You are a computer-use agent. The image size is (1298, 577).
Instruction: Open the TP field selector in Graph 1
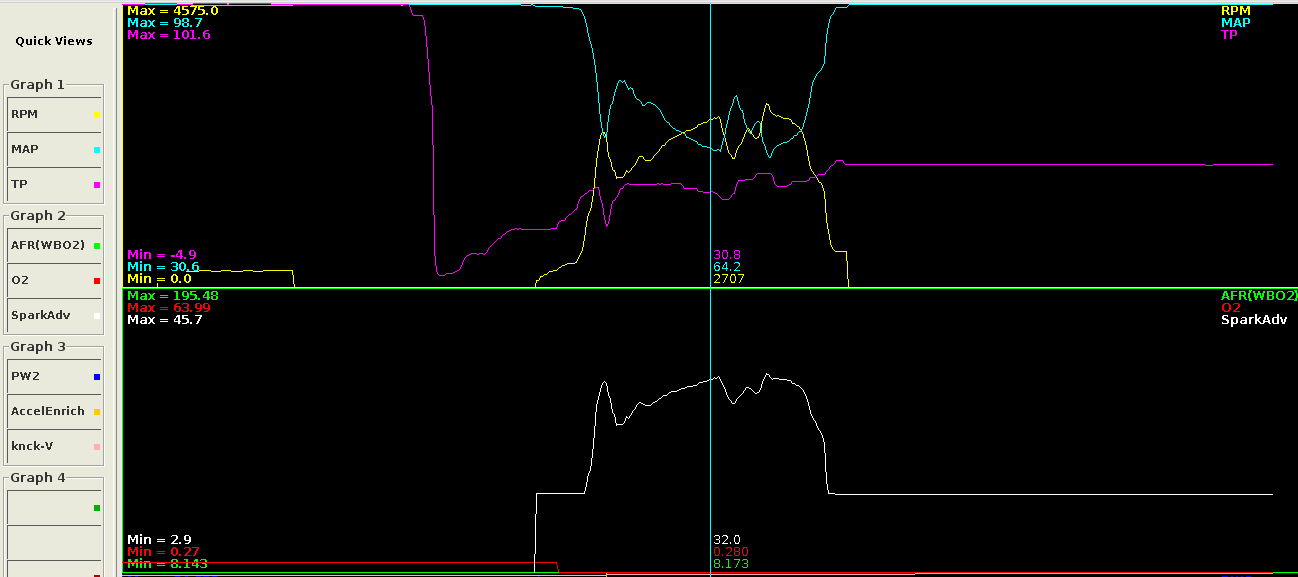[50, 184]
